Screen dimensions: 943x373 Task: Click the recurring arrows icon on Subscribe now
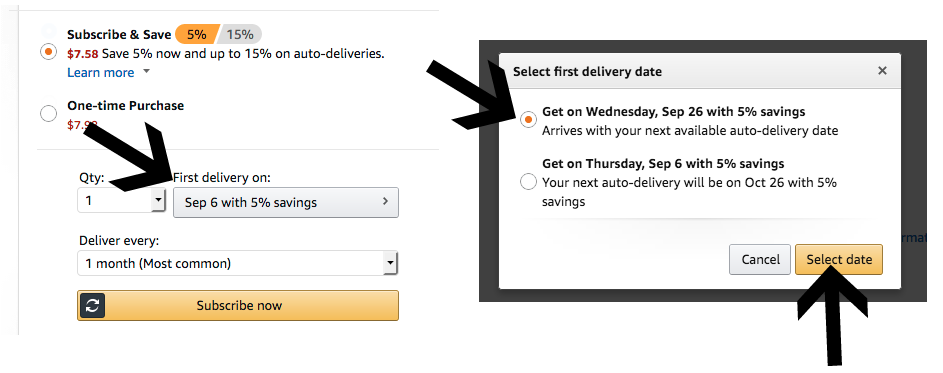click(92, 305)
